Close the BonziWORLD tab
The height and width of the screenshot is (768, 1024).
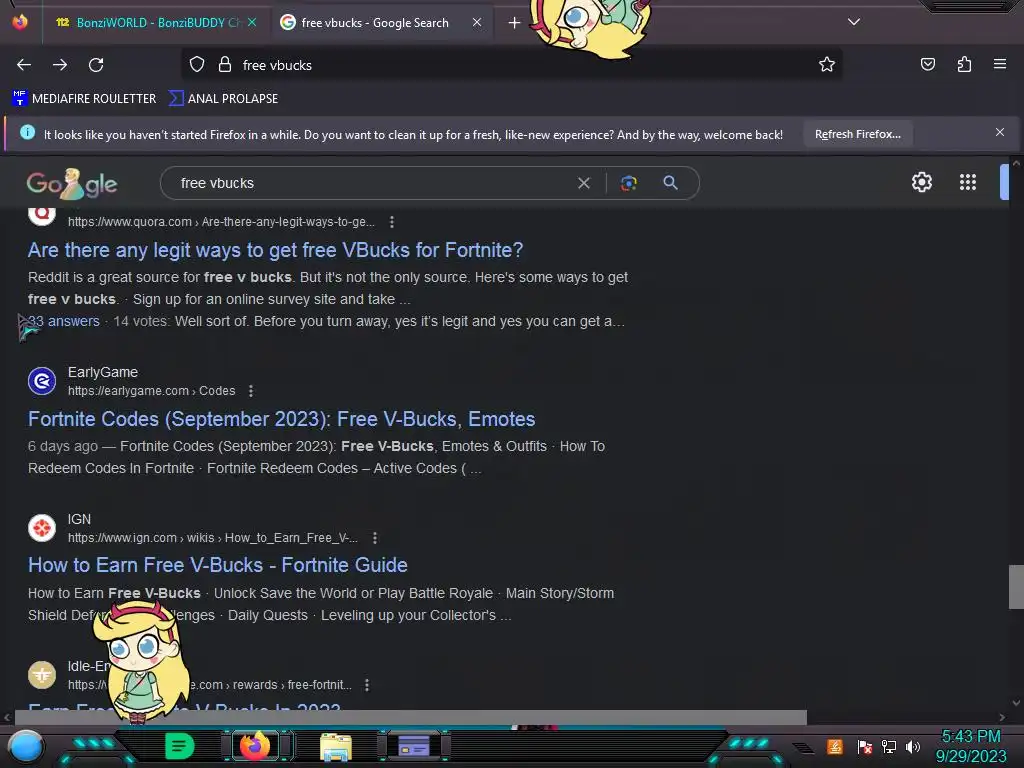coord(252,22)
